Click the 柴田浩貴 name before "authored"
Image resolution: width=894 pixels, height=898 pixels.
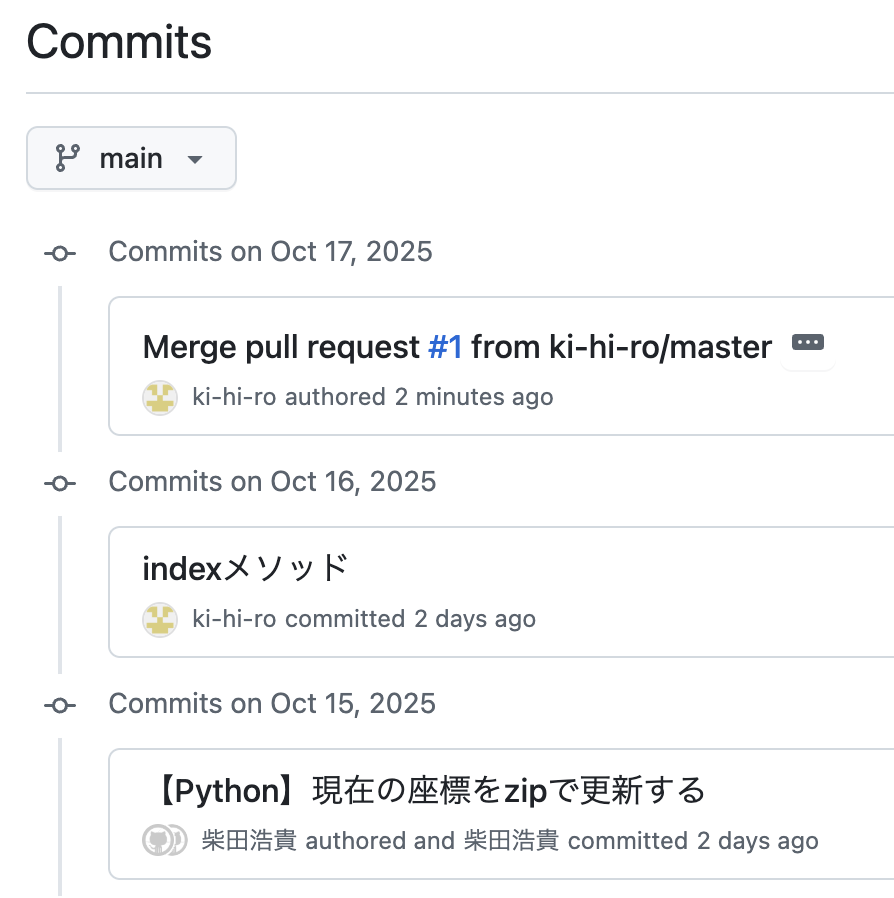[x=249, y=841]
